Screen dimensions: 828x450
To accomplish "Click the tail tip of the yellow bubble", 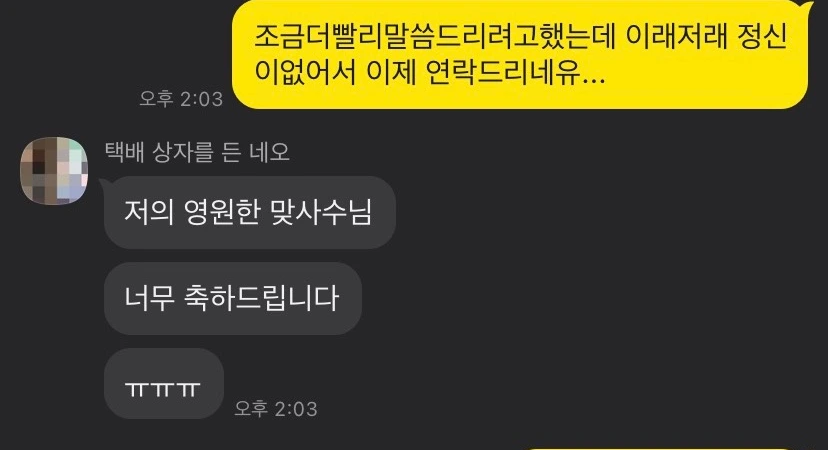I will [808, 5].
